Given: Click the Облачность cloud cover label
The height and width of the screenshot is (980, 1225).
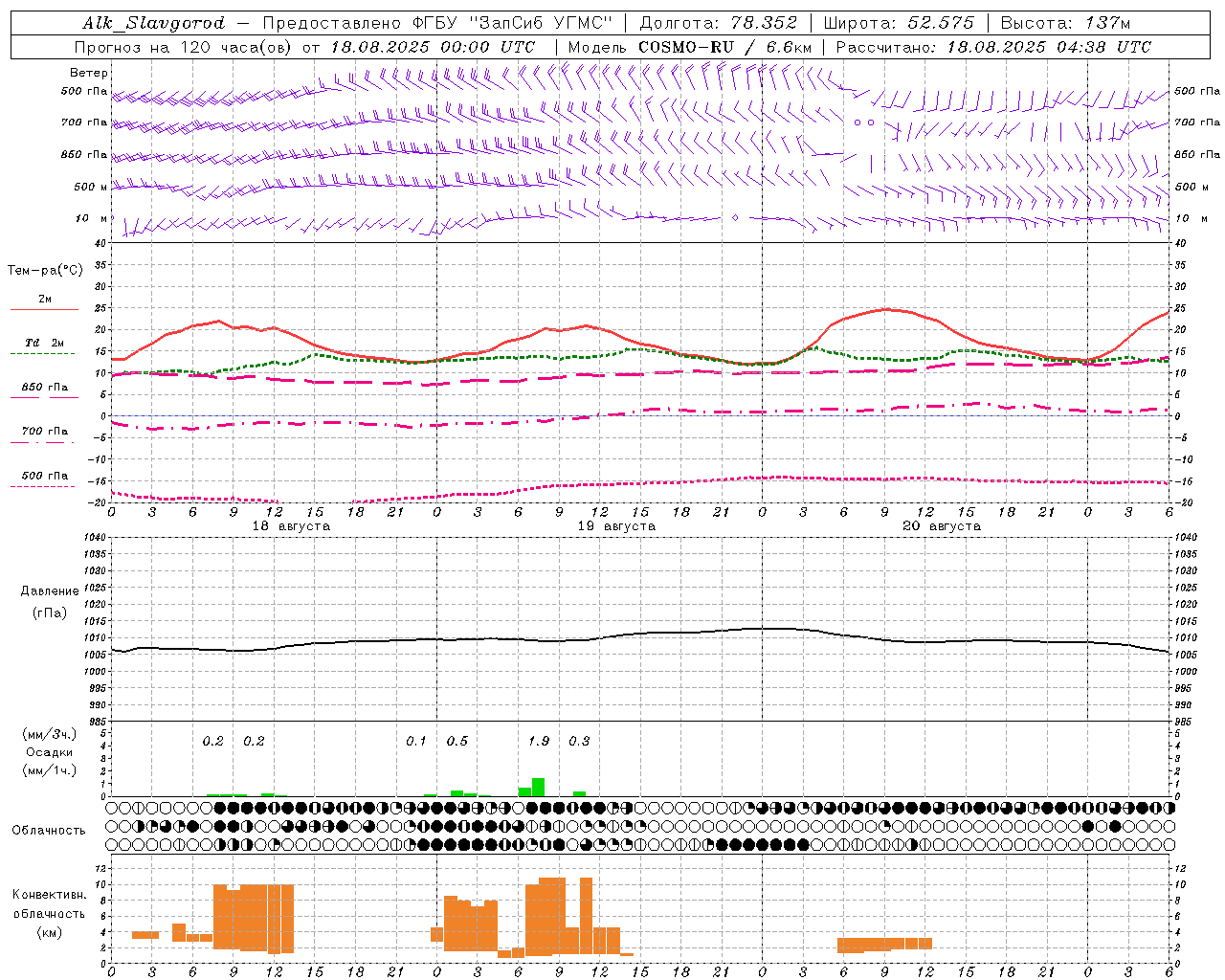Looking at the screenshot, I should pyautogui.click(x=49, y=831).
